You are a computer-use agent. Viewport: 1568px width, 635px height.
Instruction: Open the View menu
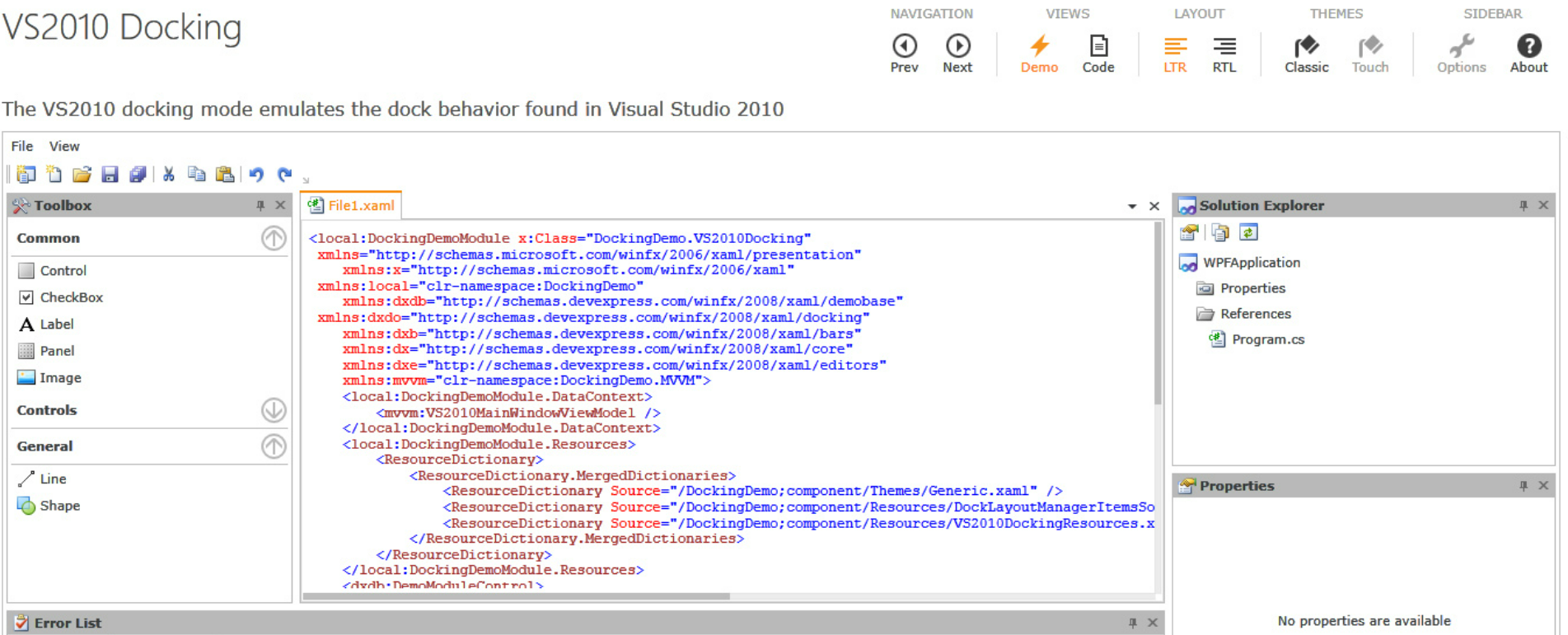[x=64, y=146]
